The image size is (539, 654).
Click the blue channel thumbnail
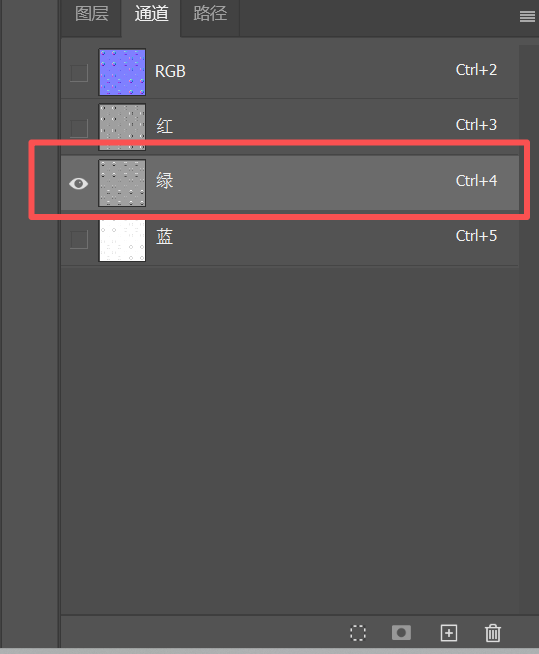tap(122, 238)
